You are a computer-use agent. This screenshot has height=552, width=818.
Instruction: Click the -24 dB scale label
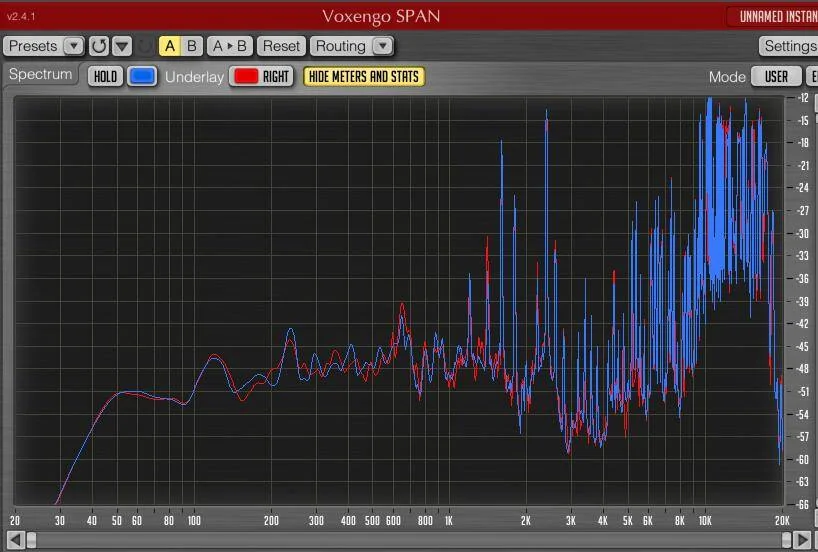click(803, 187)
